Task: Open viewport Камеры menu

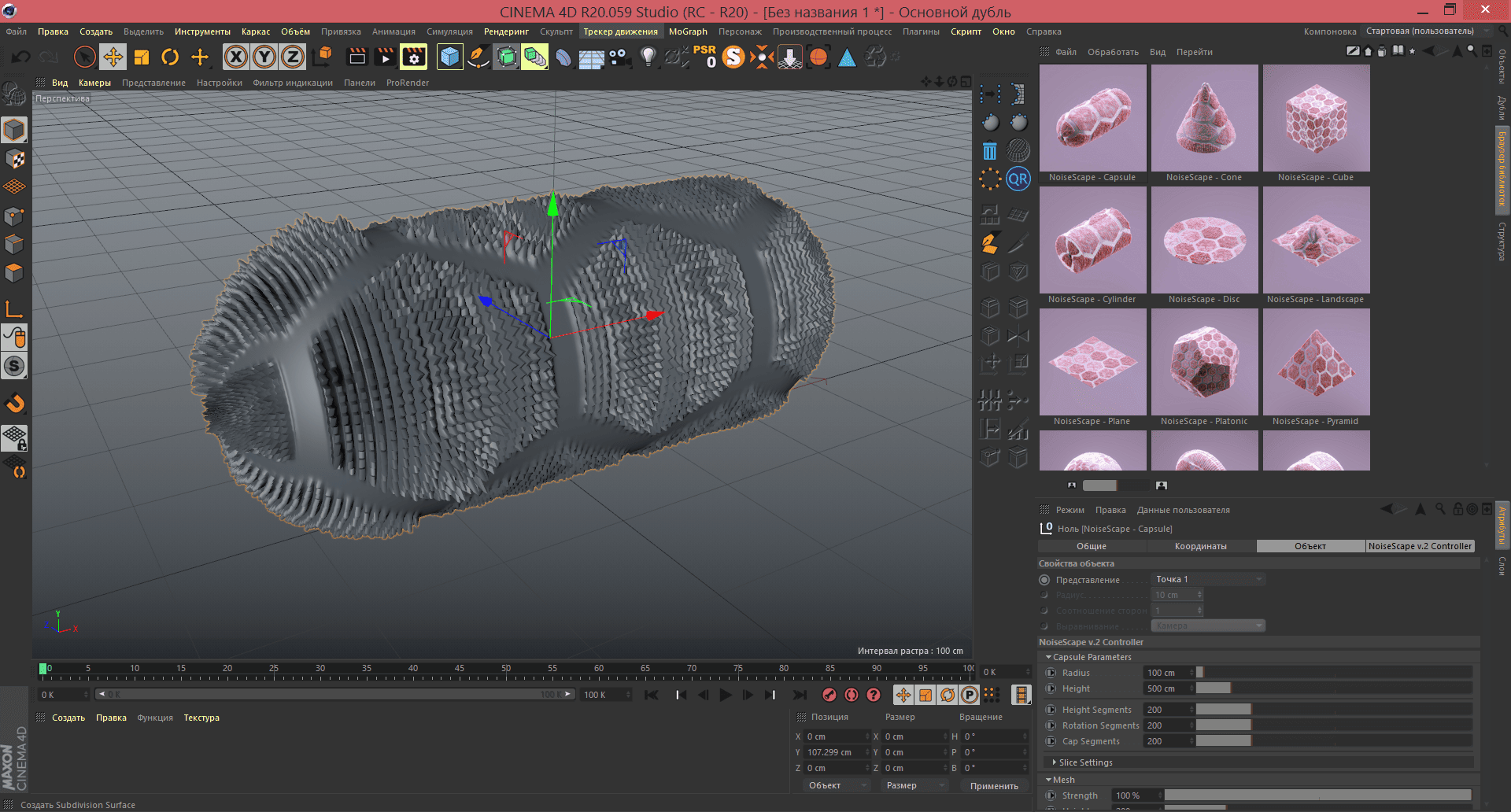Action: pos(94,83)
